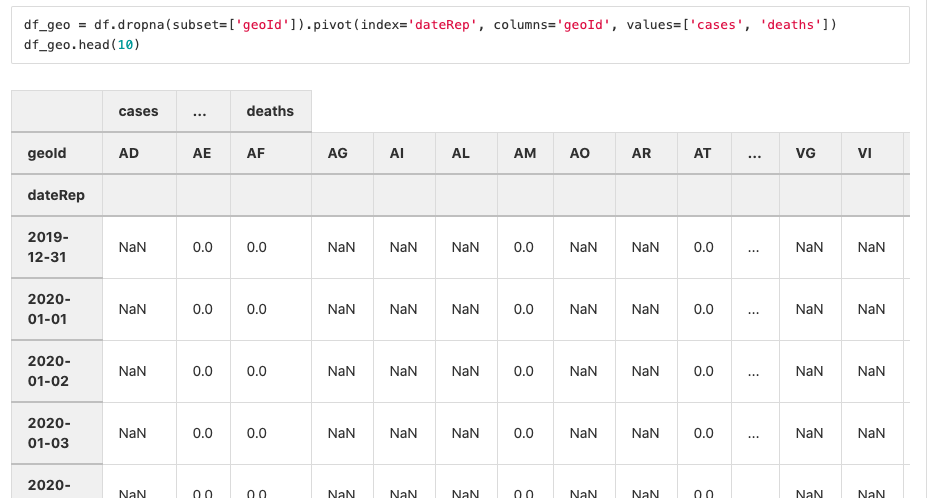Click the AR NaN cell in row 2020-01-03
Image resolution: width=936 pixels, height=498 pixels.
coord(646,434)
